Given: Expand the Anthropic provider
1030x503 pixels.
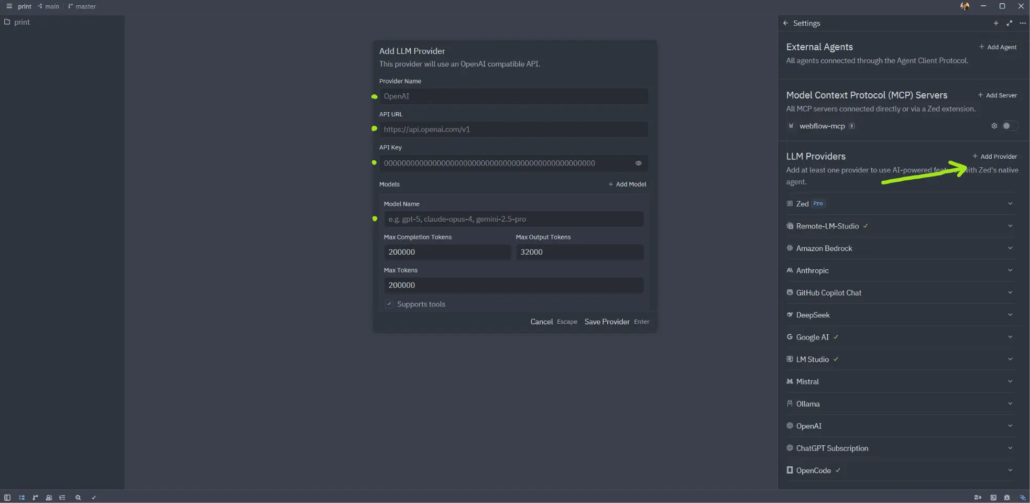Looking at the screenshot, I should (1010, 270).
